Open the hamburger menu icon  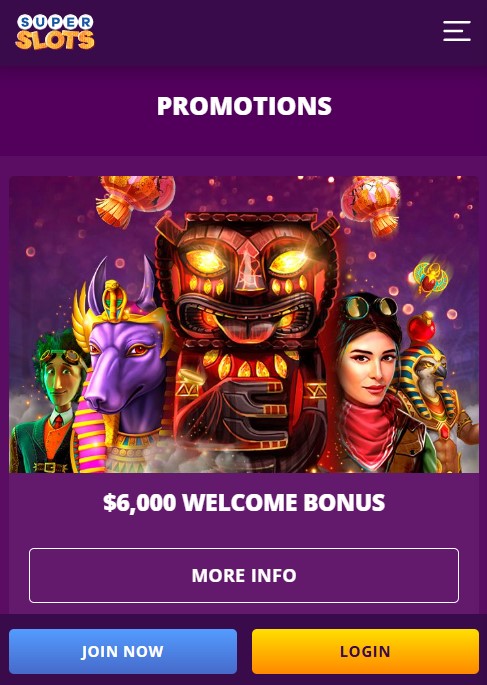456,31
